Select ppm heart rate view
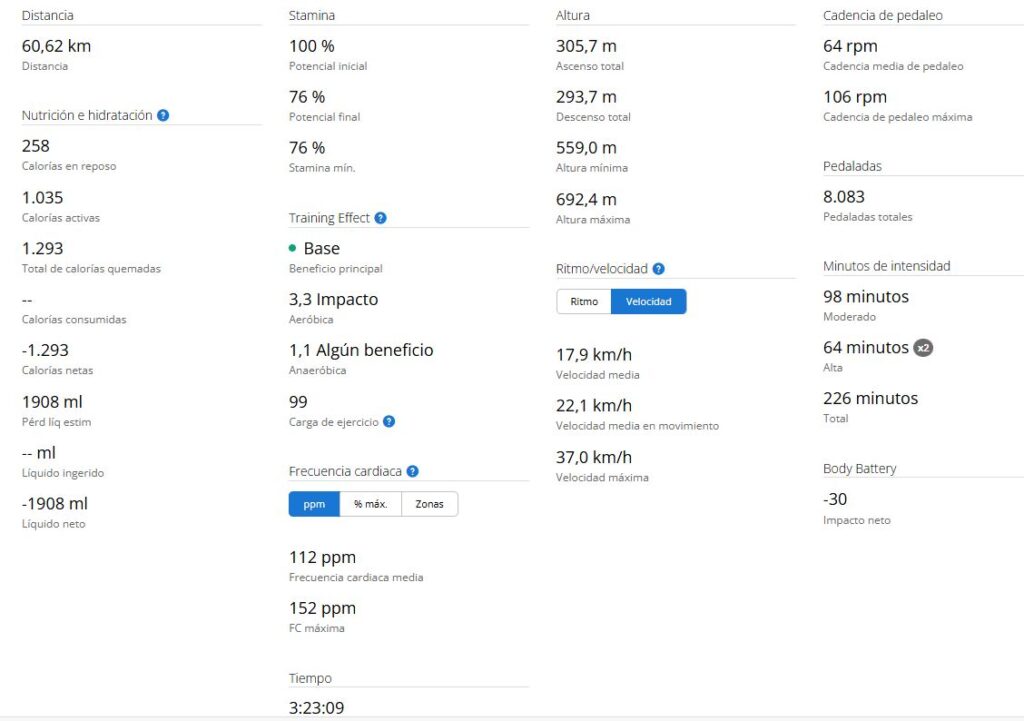 click(314, 504)
